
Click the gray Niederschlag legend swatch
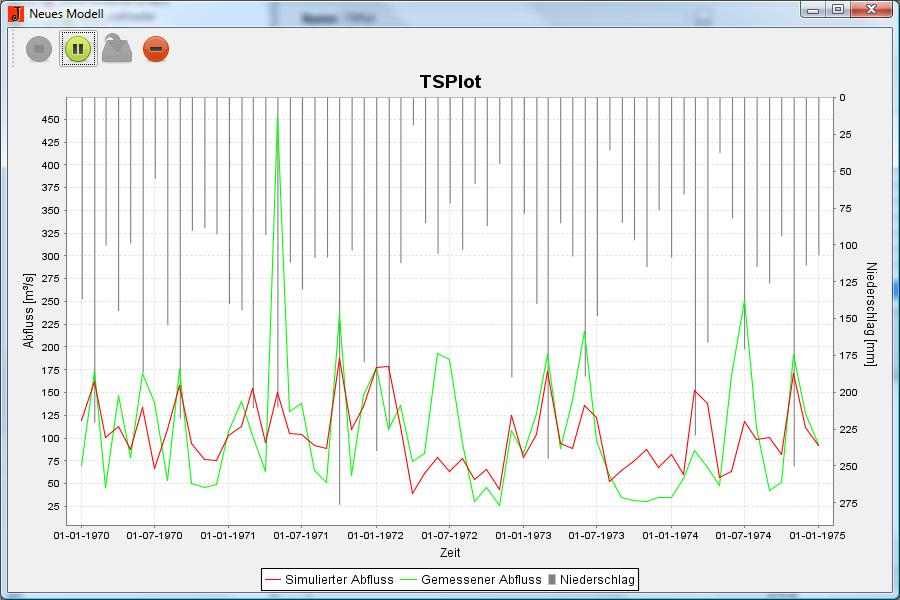(552, 579)
